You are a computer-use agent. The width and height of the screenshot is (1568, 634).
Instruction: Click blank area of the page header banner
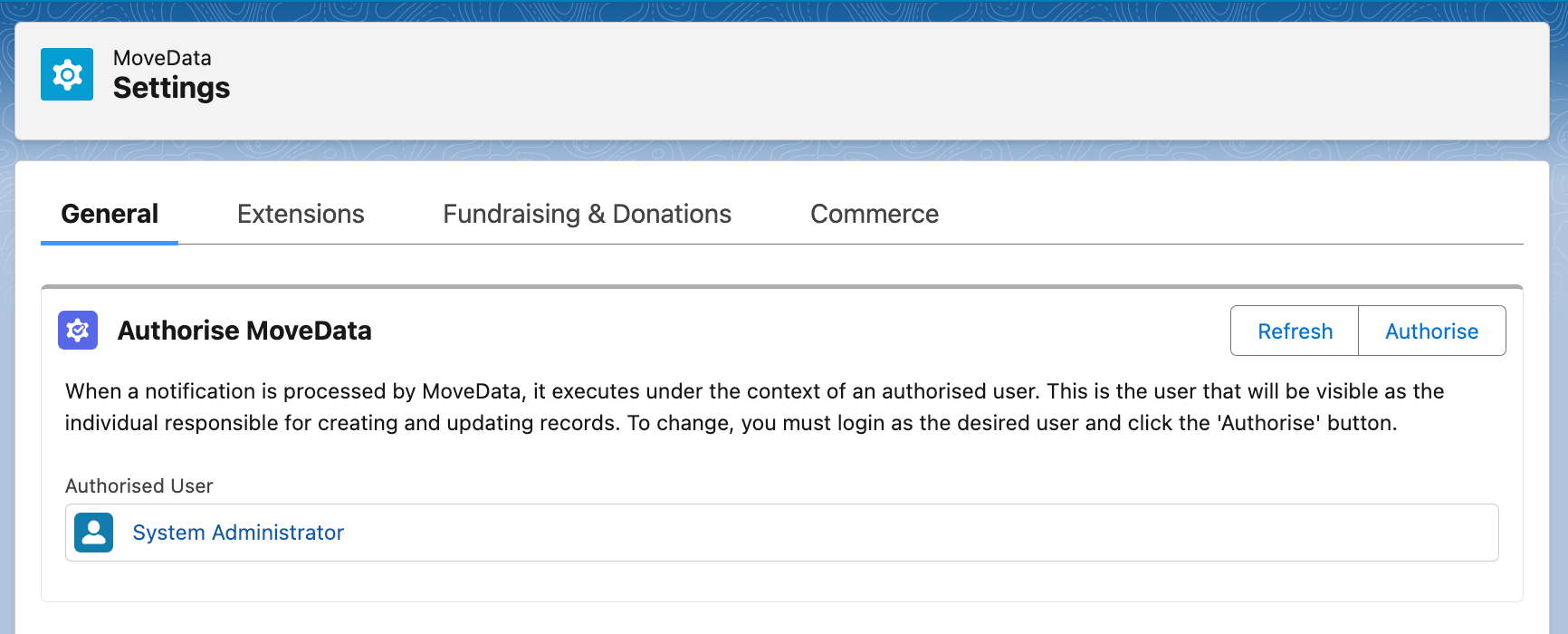click(815, 82)
